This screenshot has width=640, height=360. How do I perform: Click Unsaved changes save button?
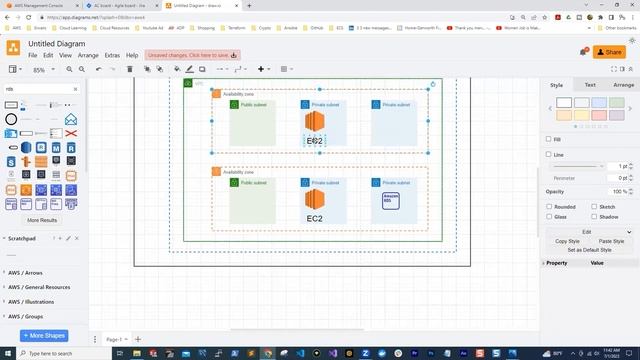point(192,55)
